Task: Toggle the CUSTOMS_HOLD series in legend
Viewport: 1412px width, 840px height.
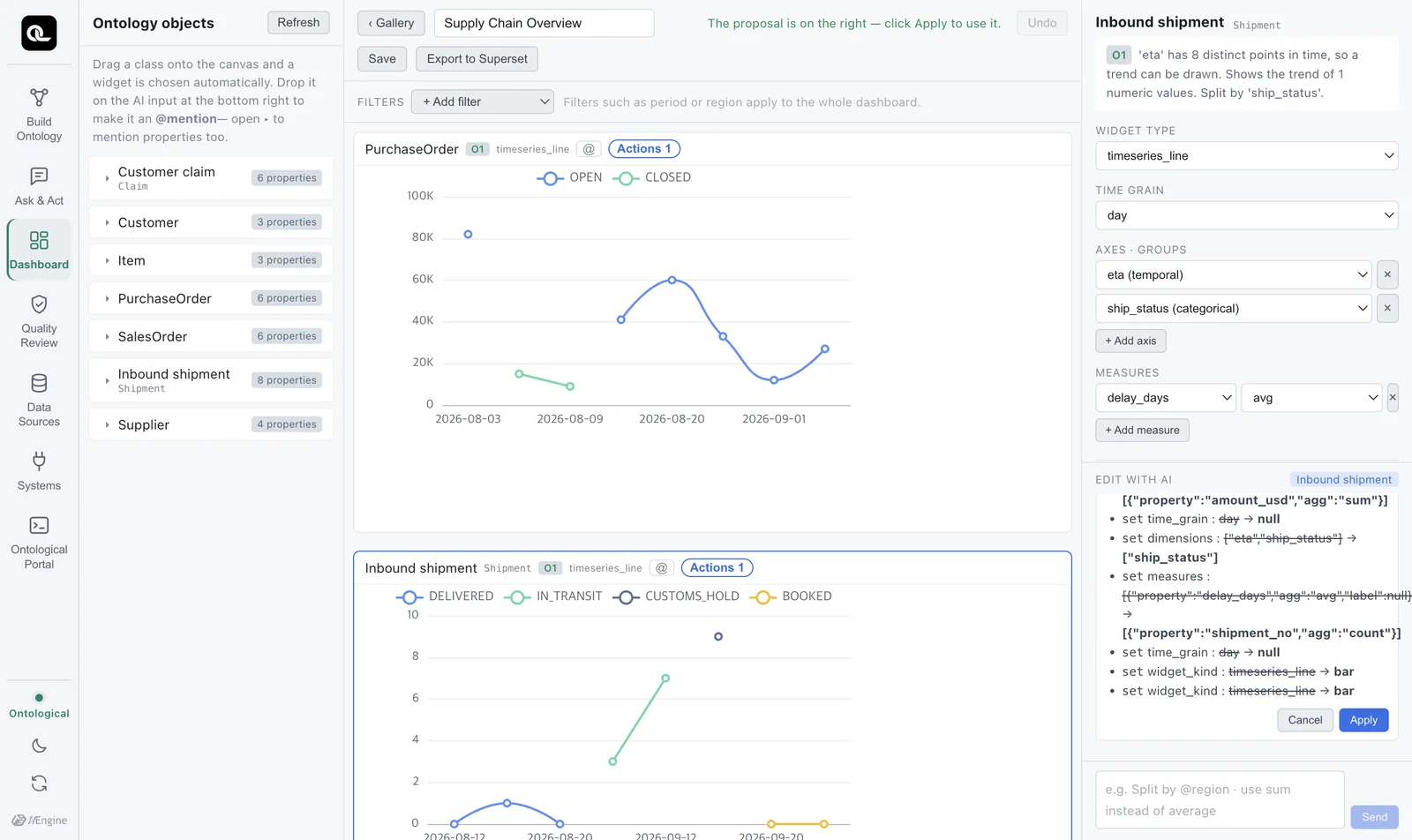Action: [676, 596]
